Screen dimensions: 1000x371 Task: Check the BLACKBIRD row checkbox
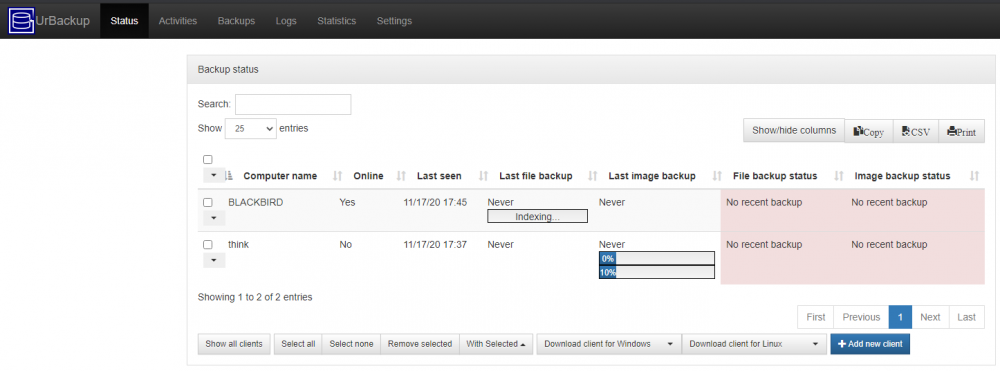tap(207, 203)
